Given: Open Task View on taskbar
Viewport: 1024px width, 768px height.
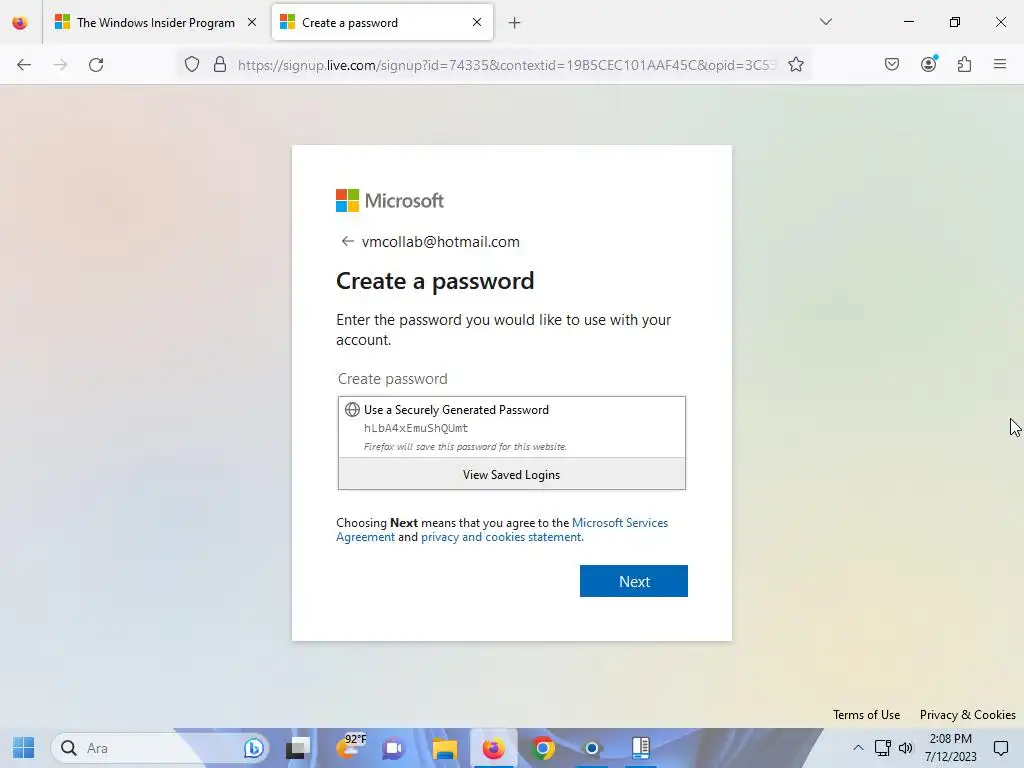Looking at the screenshot, I should [298, 748].
